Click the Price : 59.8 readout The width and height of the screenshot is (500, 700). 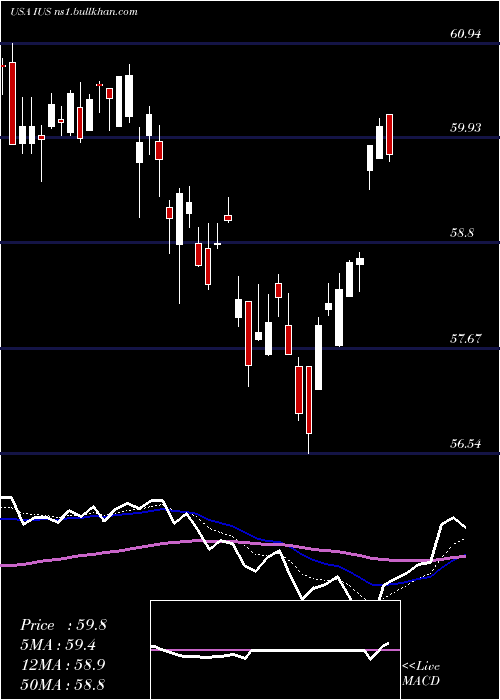point(63,625)
